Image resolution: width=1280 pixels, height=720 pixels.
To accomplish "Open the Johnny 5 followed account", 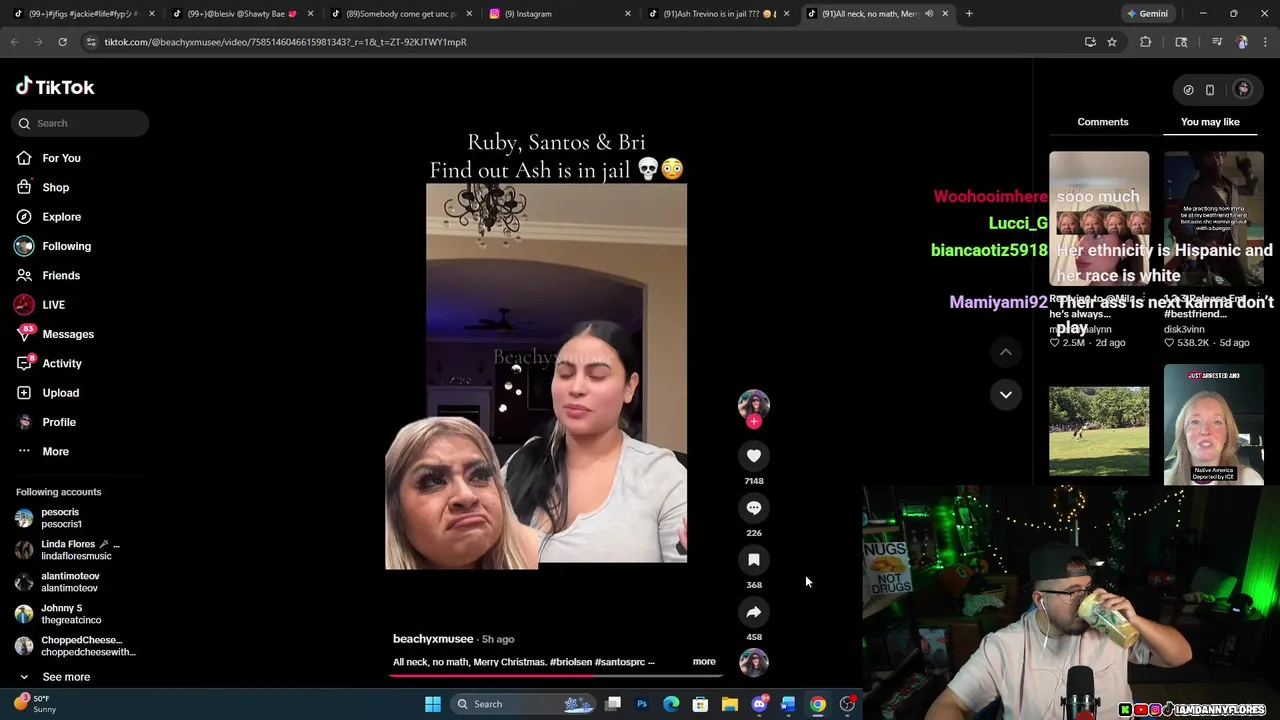I will coord(70,614).
